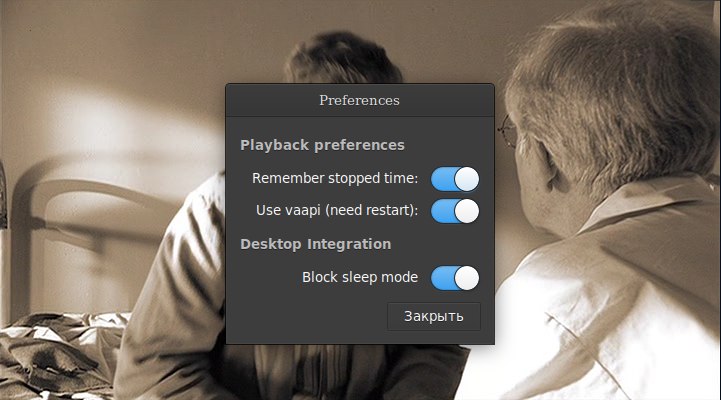Toggle the Remember stopped time switch
Screen dimensions: 721x400
[455, 179]
